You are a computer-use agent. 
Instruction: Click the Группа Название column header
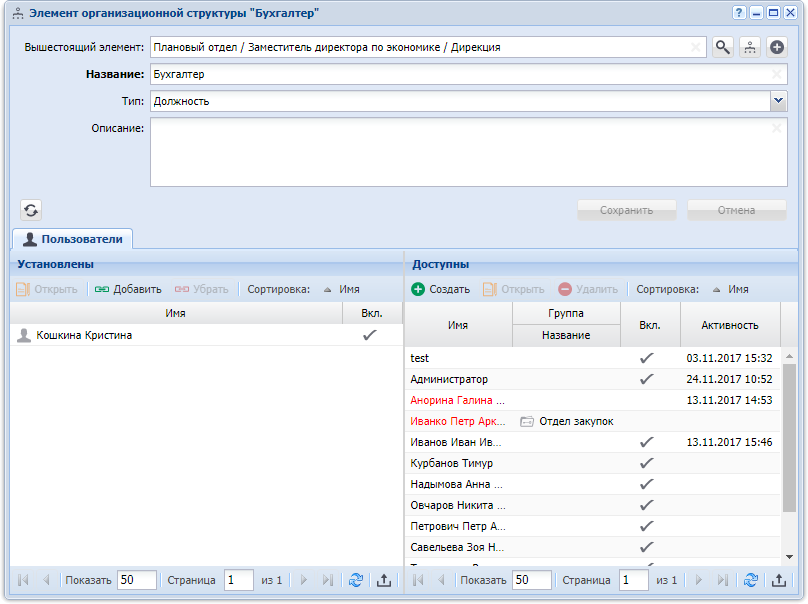pos(566,335)
